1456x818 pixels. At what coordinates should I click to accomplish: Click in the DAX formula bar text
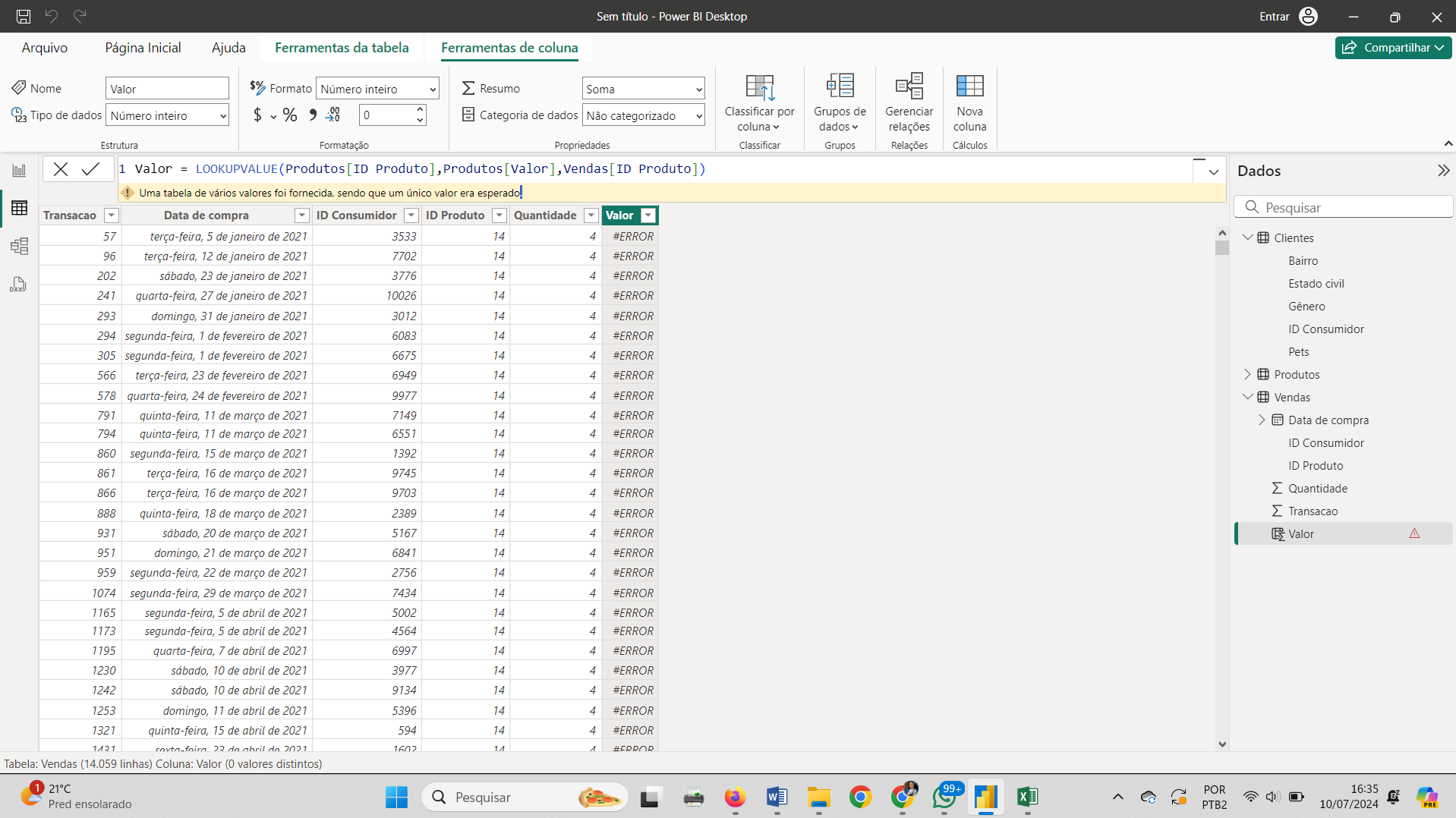(420, 169)
